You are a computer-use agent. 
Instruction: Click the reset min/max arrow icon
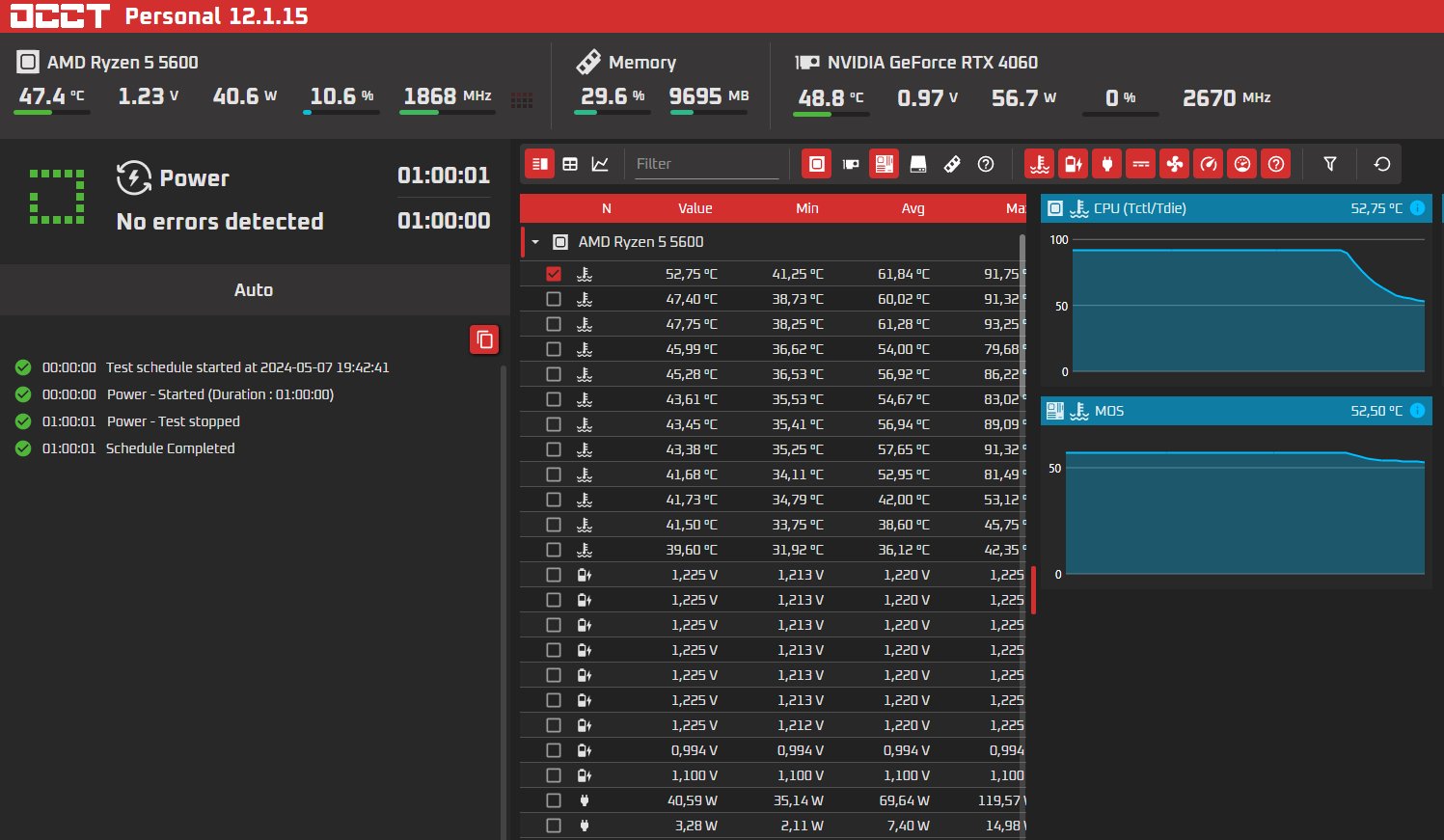(1382, 164)
